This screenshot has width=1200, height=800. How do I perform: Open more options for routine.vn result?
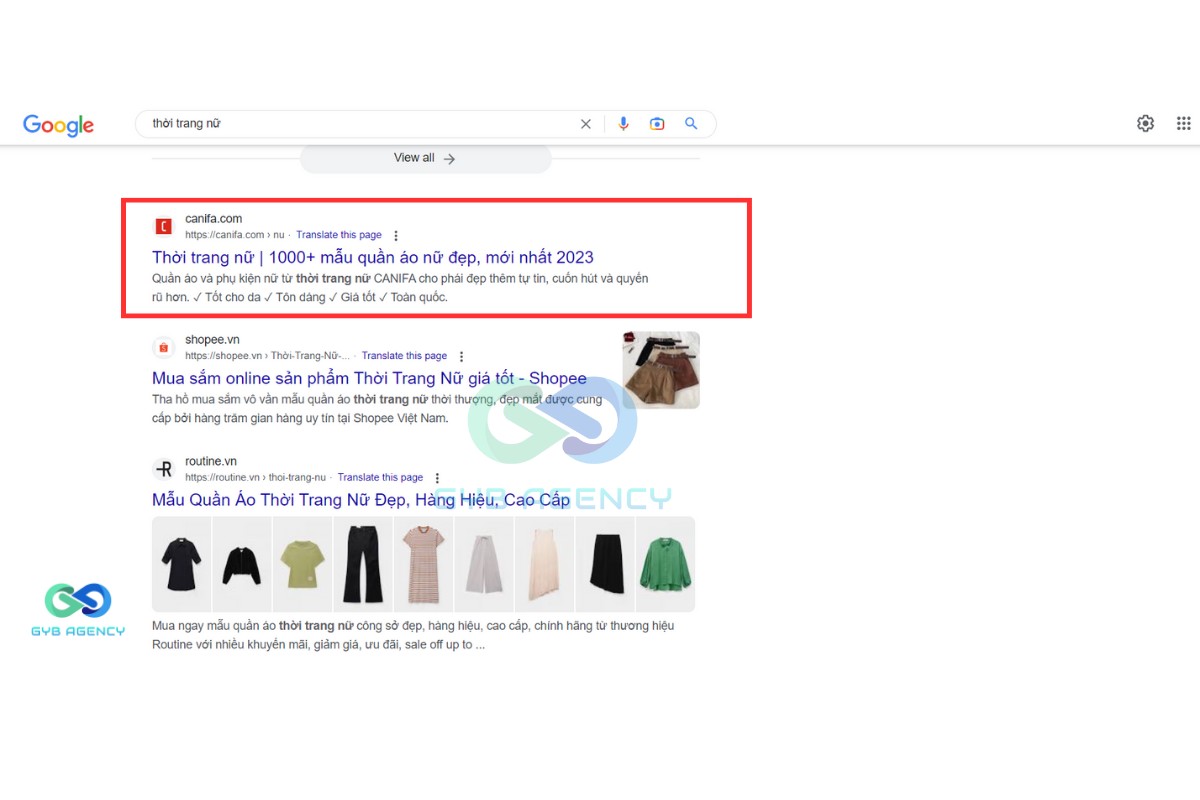pyautogui.click(x=437, y=478)
